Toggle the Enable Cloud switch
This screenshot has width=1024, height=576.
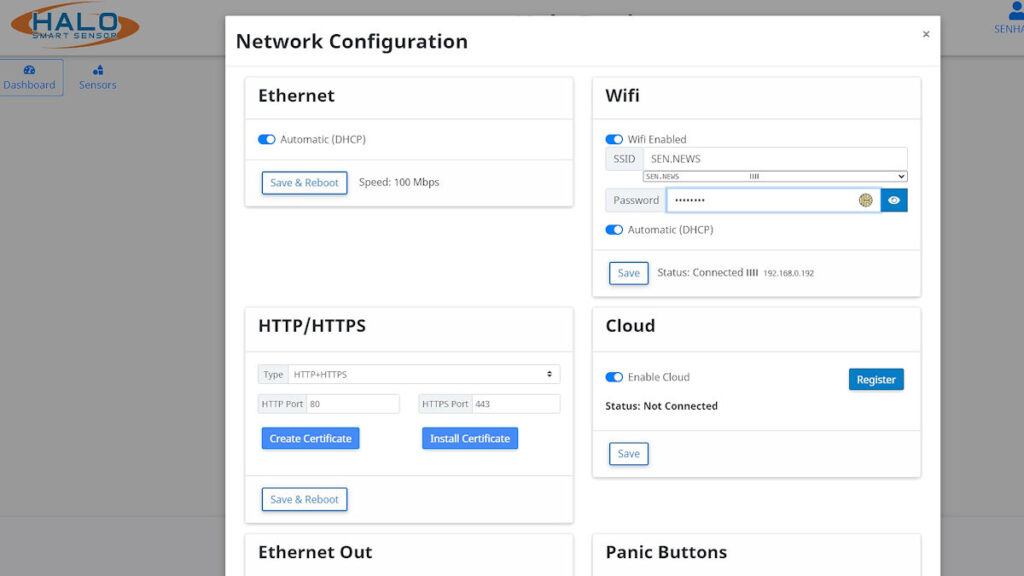coord(614,377)
